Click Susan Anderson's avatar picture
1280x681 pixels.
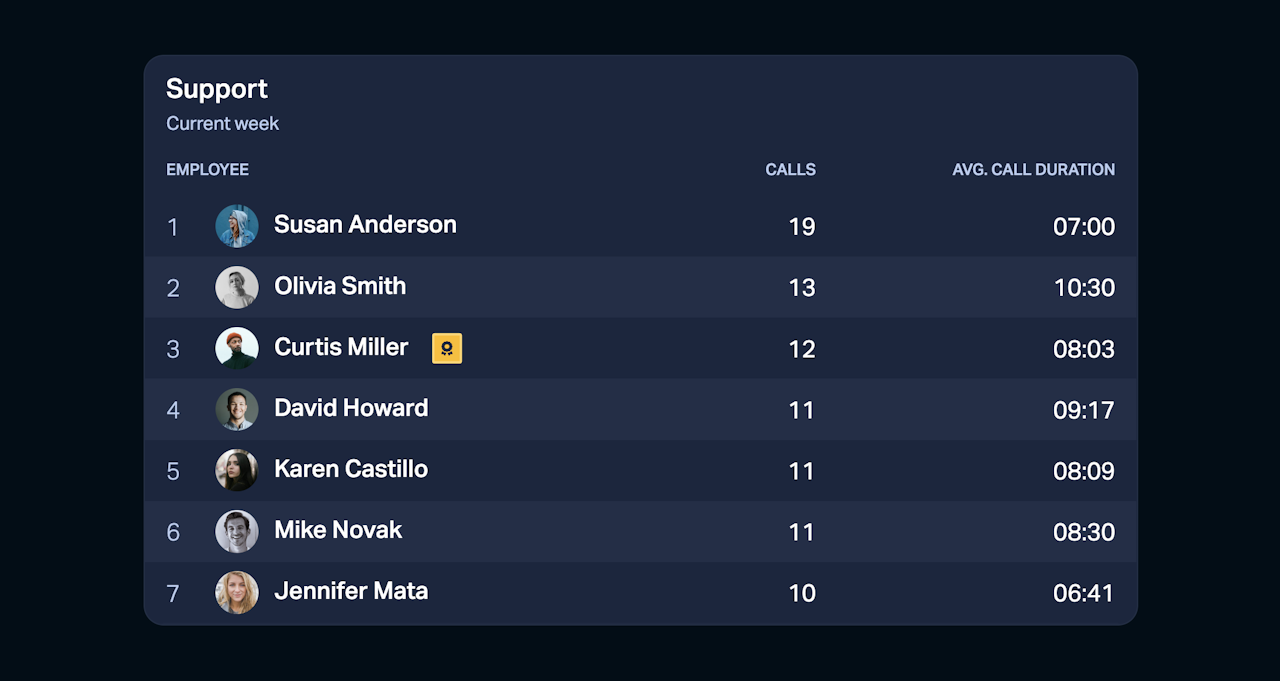[237, 226]
